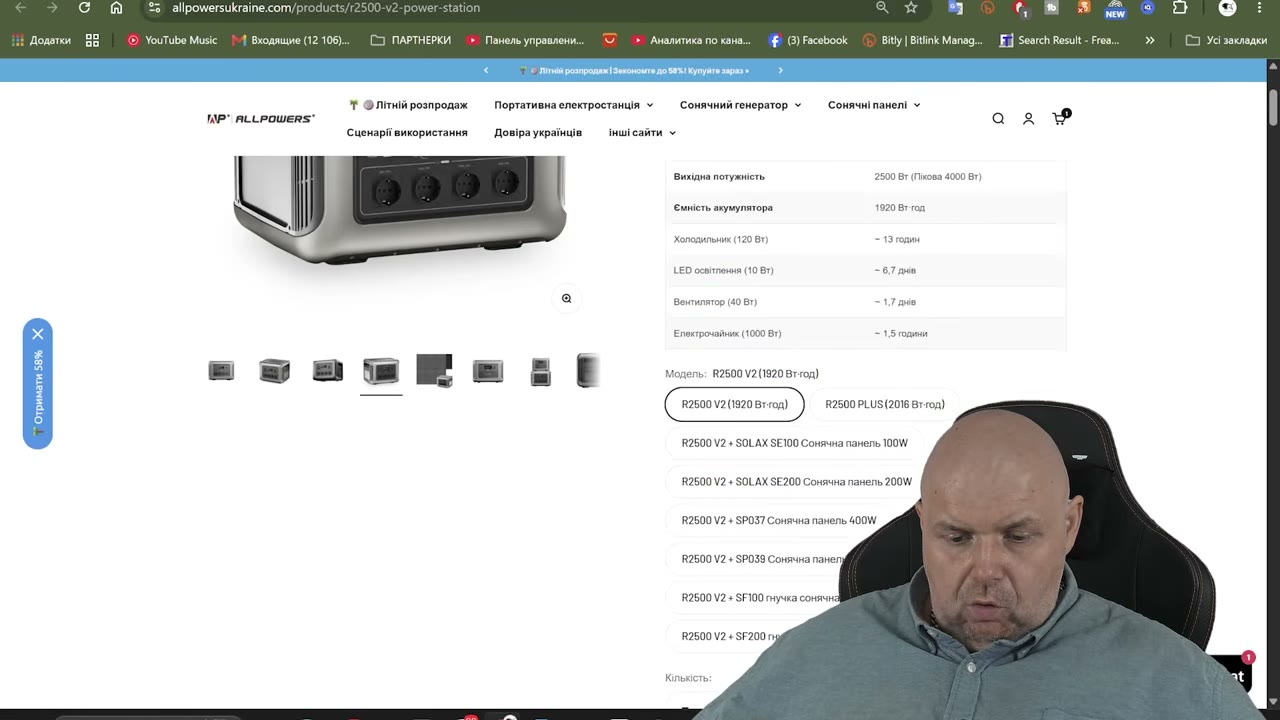Expand the інші сайти menu
The width and height of the screenshot is (1280, 720).
642,133
